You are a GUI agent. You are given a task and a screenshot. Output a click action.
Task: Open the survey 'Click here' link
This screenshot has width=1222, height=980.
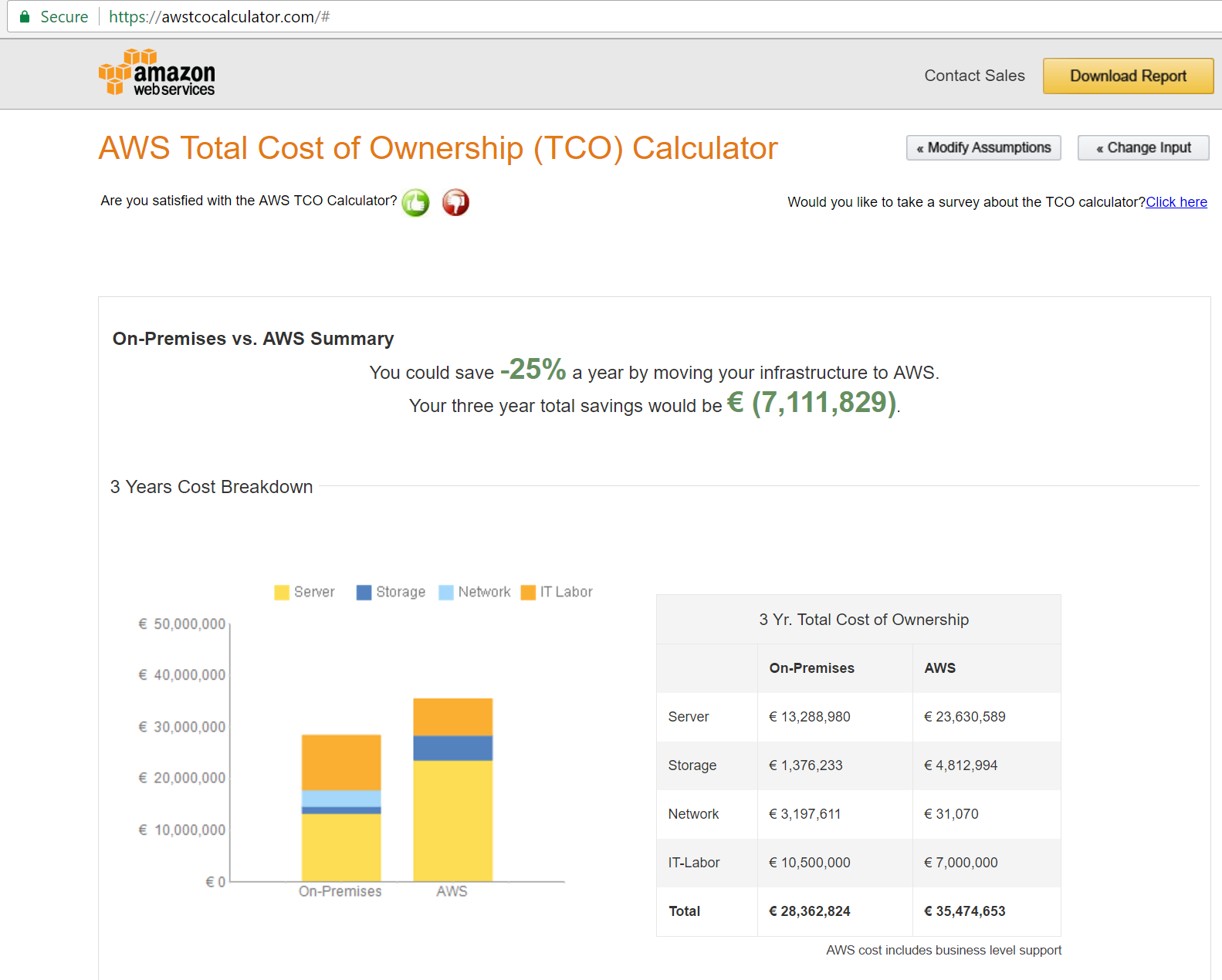(1176, 202)
